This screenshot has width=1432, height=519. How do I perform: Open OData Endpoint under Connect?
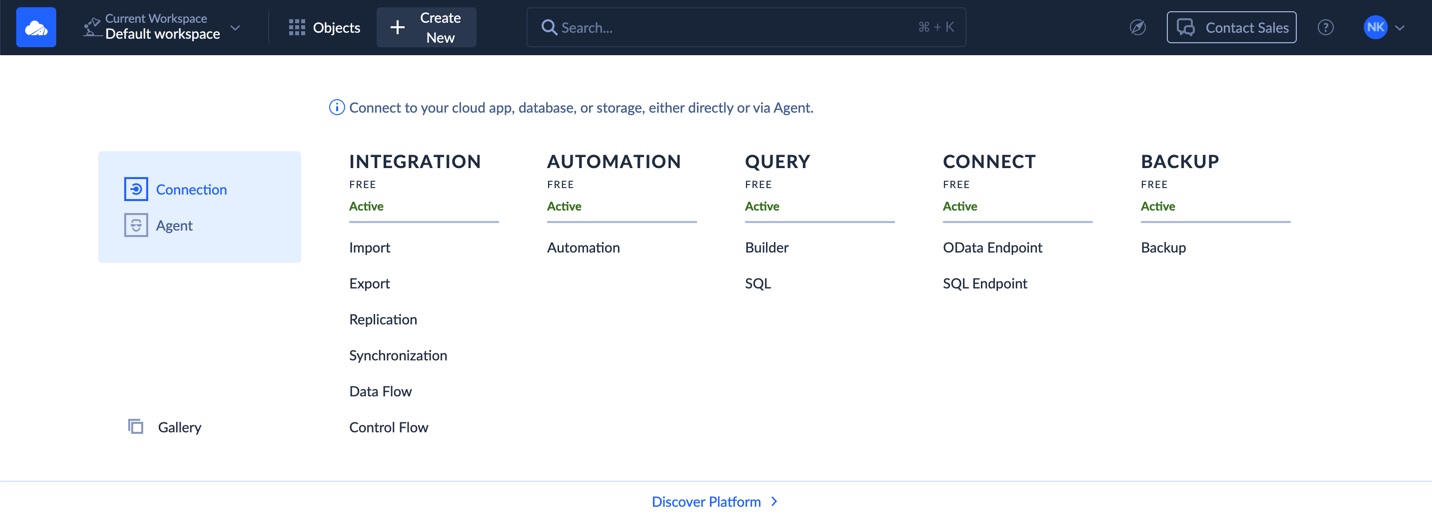992,247
